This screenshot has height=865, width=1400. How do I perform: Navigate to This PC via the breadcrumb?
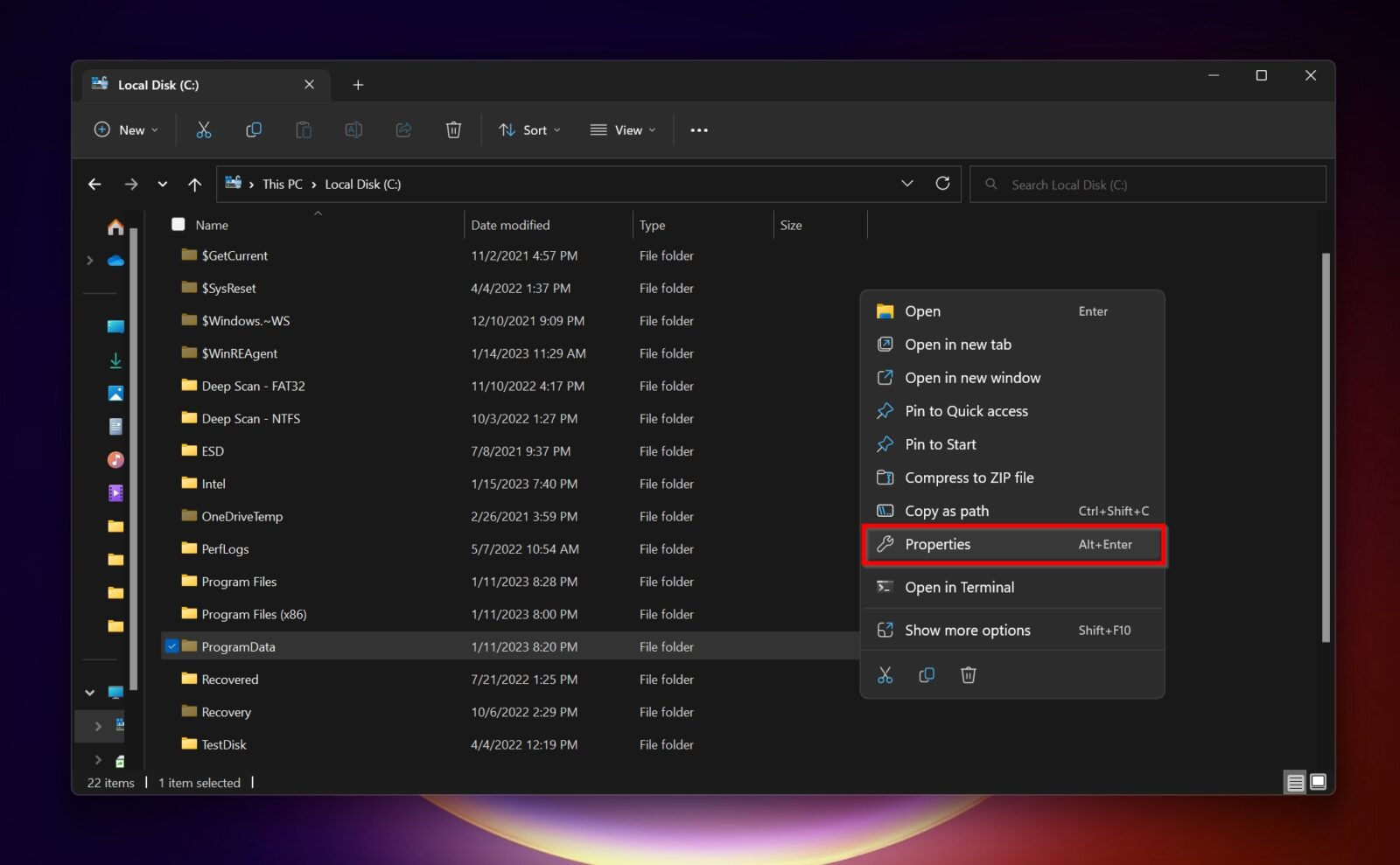coord(282,184)
